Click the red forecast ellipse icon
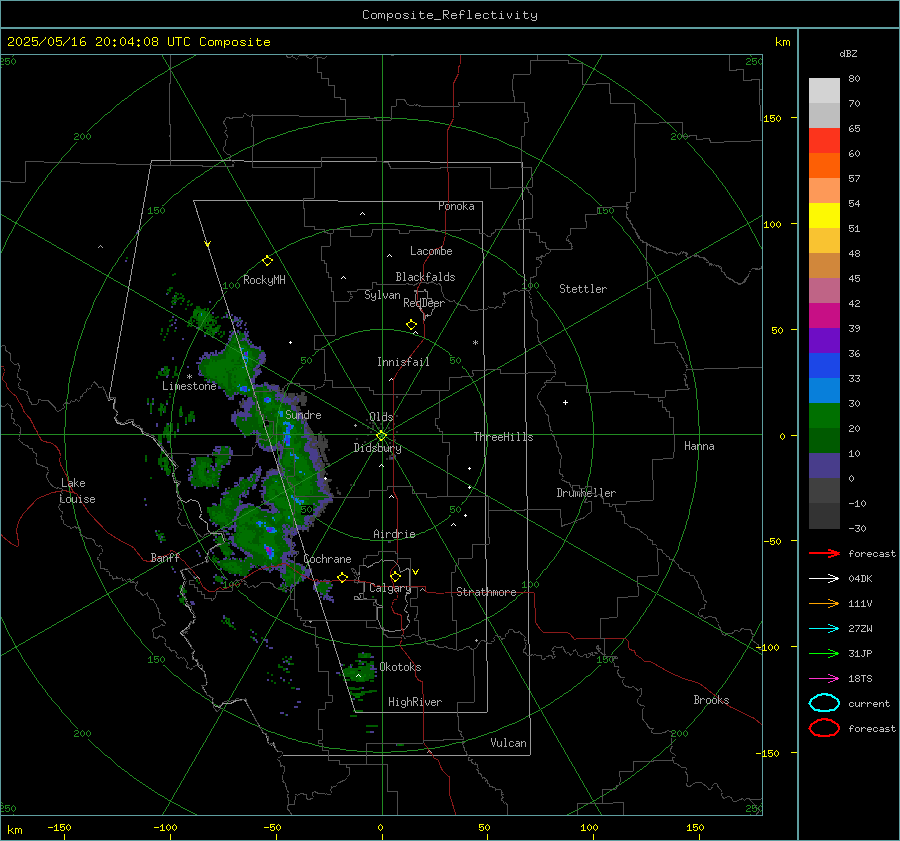 coord(824,728)
